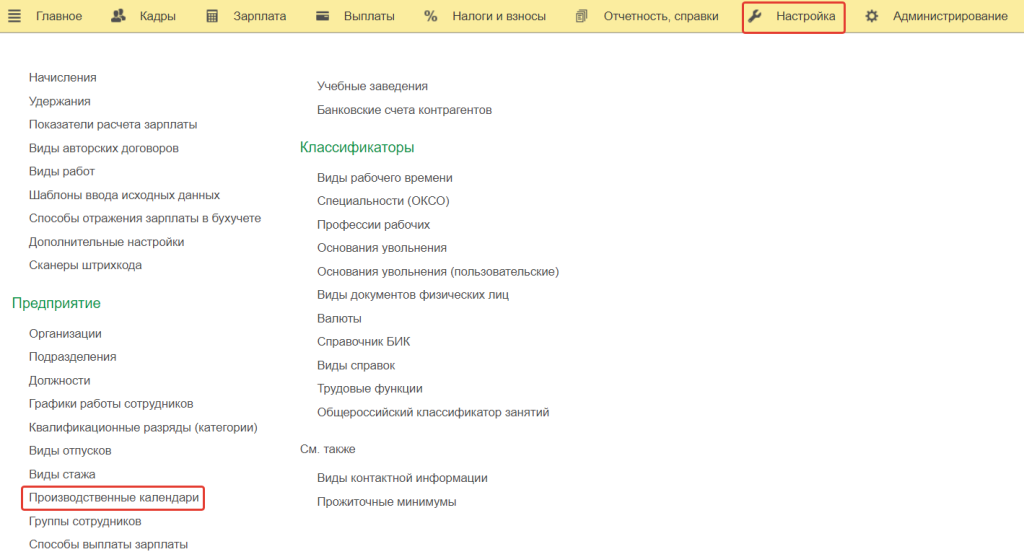Open Графики работы сотрудников
This screenshot has height=557, width=1024.
click(x=111, y=403)
